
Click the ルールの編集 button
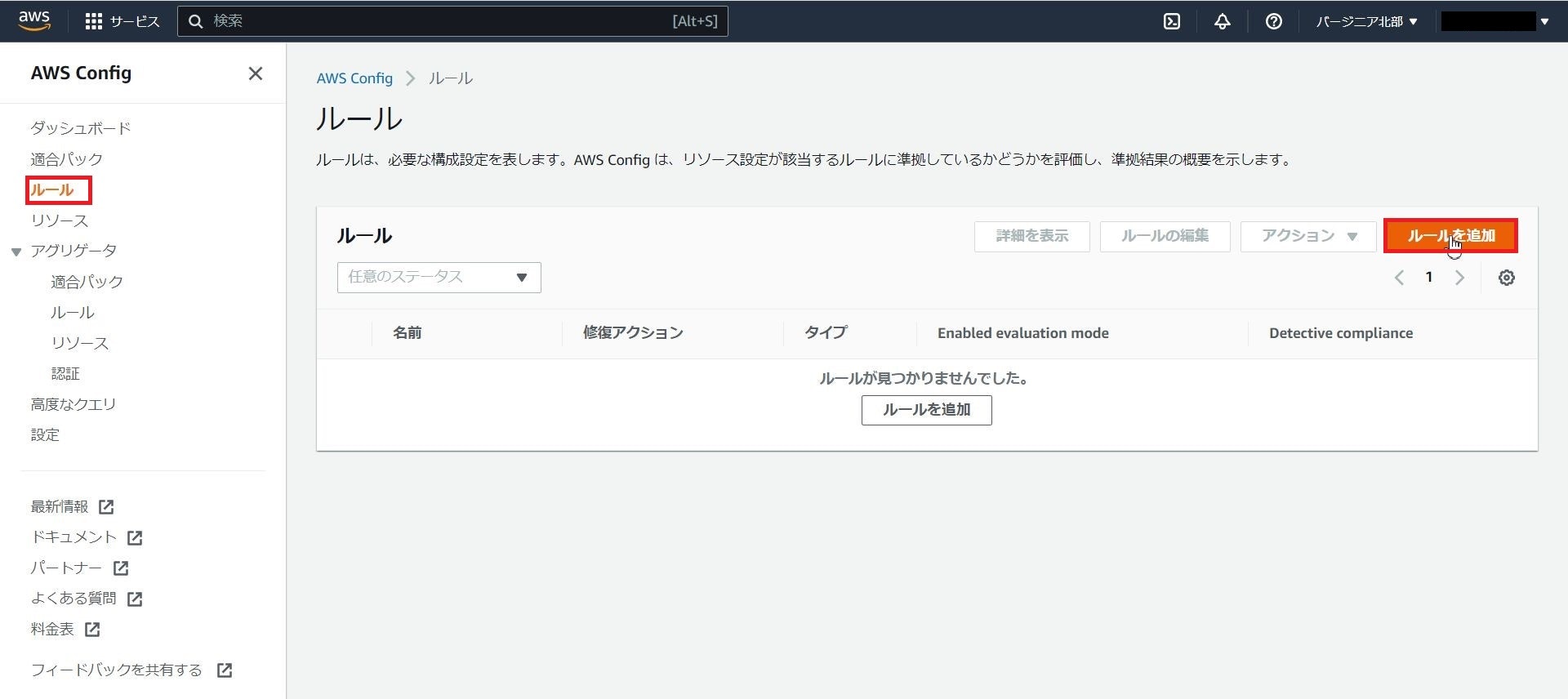pos(1165,236)
